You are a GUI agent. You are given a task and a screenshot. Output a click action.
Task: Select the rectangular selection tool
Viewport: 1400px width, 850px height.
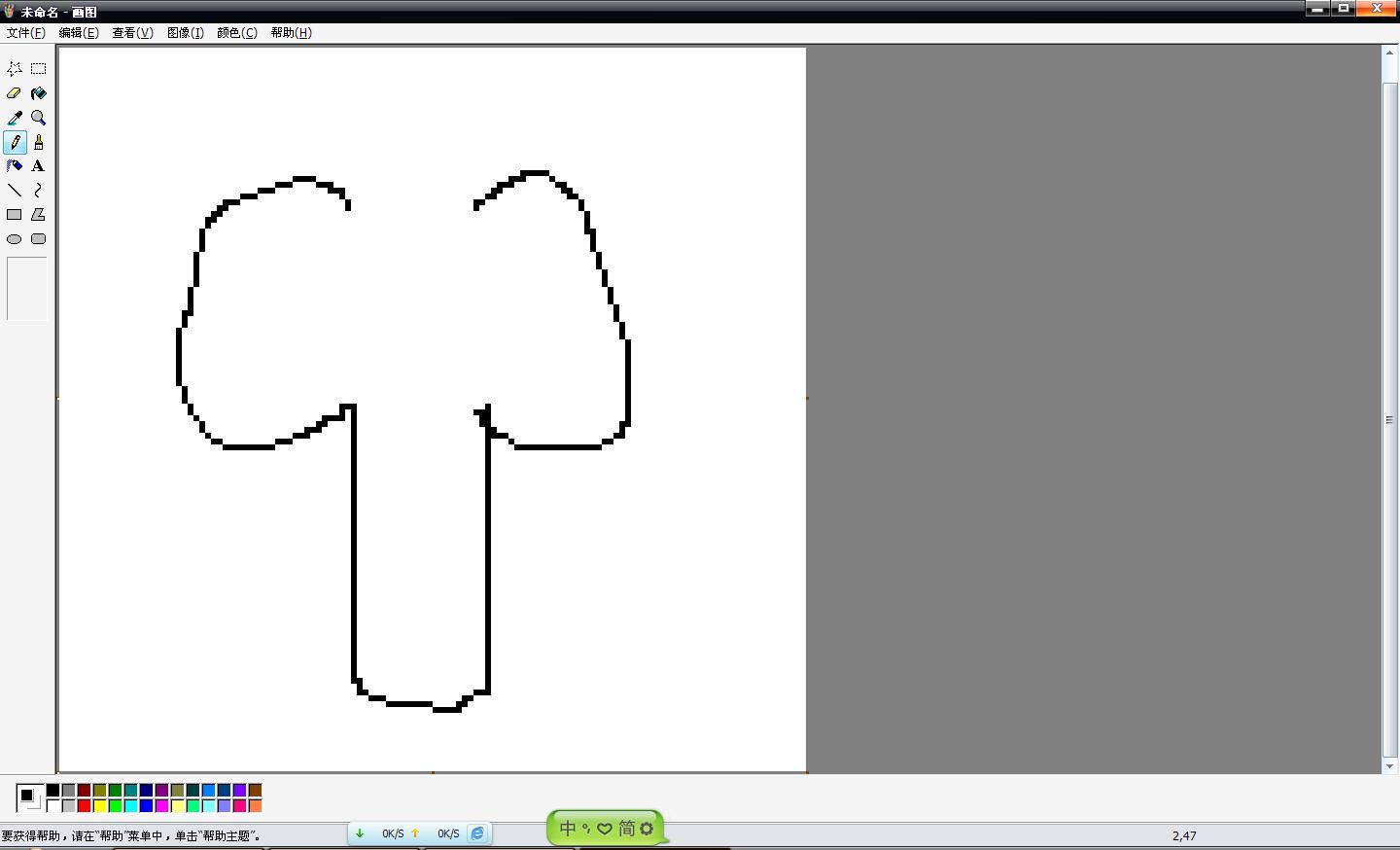pyautogui.click(x=39, y=69)
